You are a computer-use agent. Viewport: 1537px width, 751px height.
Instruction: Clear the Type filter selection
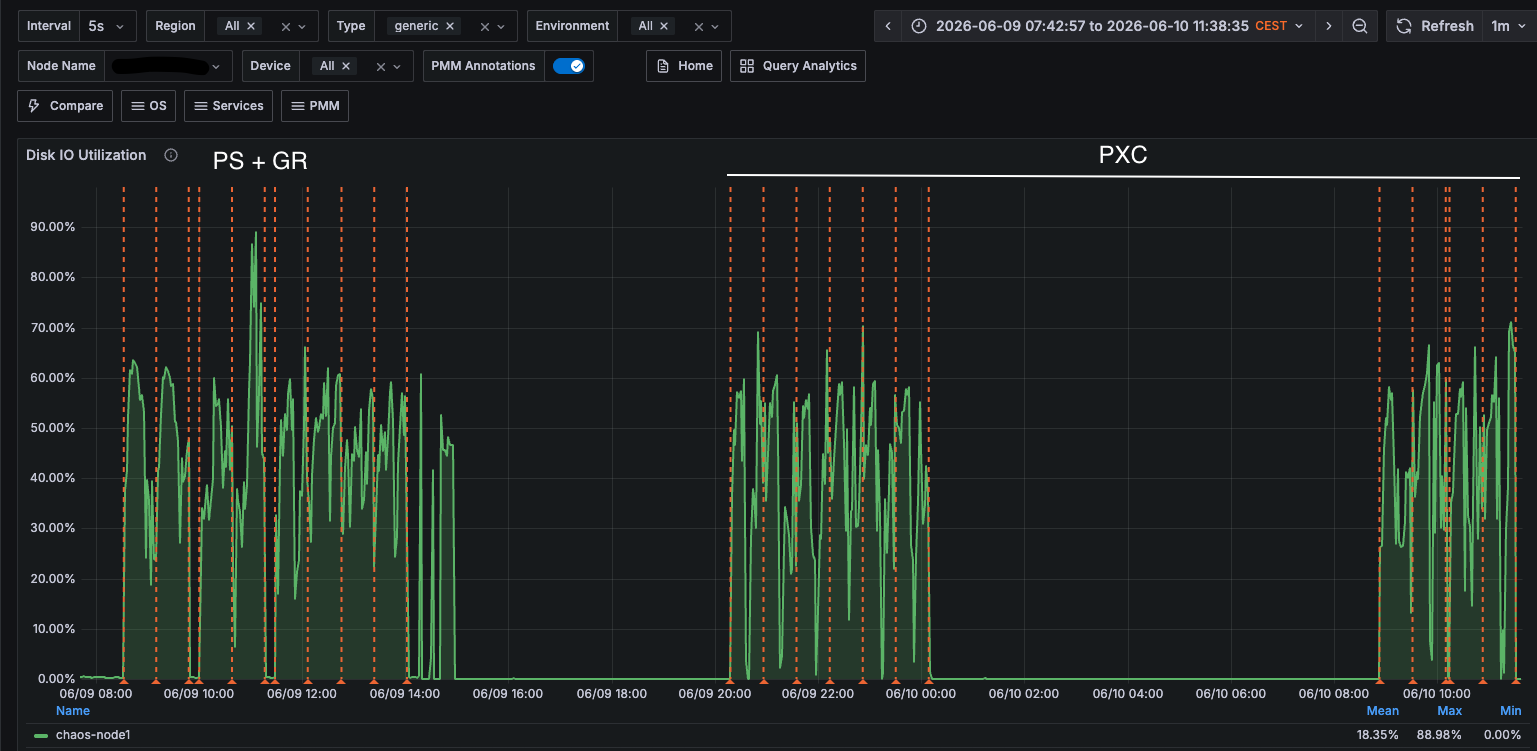(485, 27)
